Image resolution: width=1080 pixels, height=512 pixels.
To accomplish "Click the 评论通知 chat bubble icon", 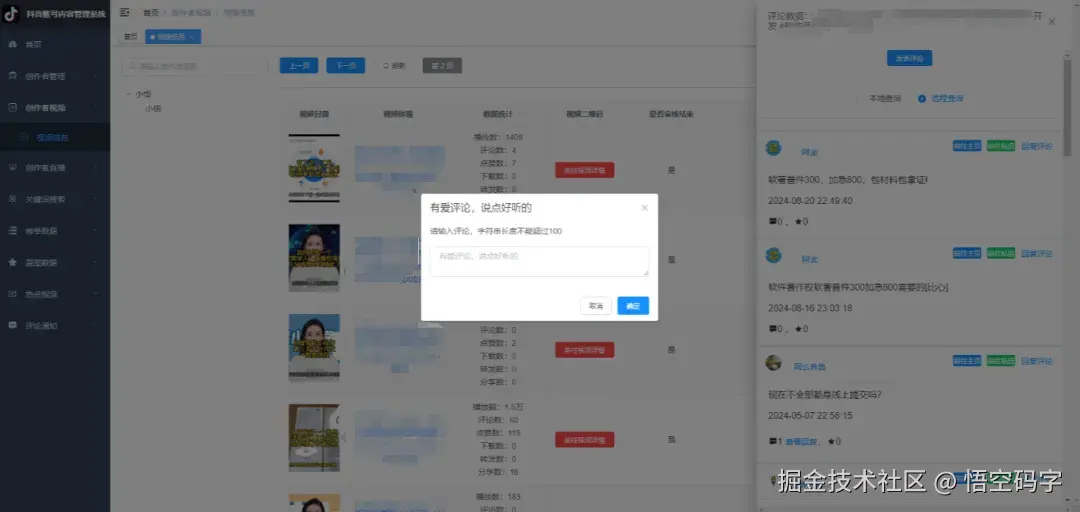I will [x=12, y=325].
